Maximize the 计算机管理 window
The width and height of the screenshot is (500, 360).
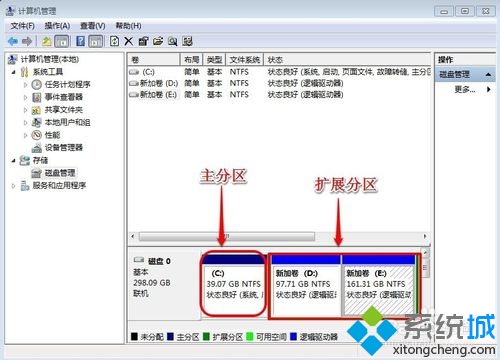coord(465,11)
